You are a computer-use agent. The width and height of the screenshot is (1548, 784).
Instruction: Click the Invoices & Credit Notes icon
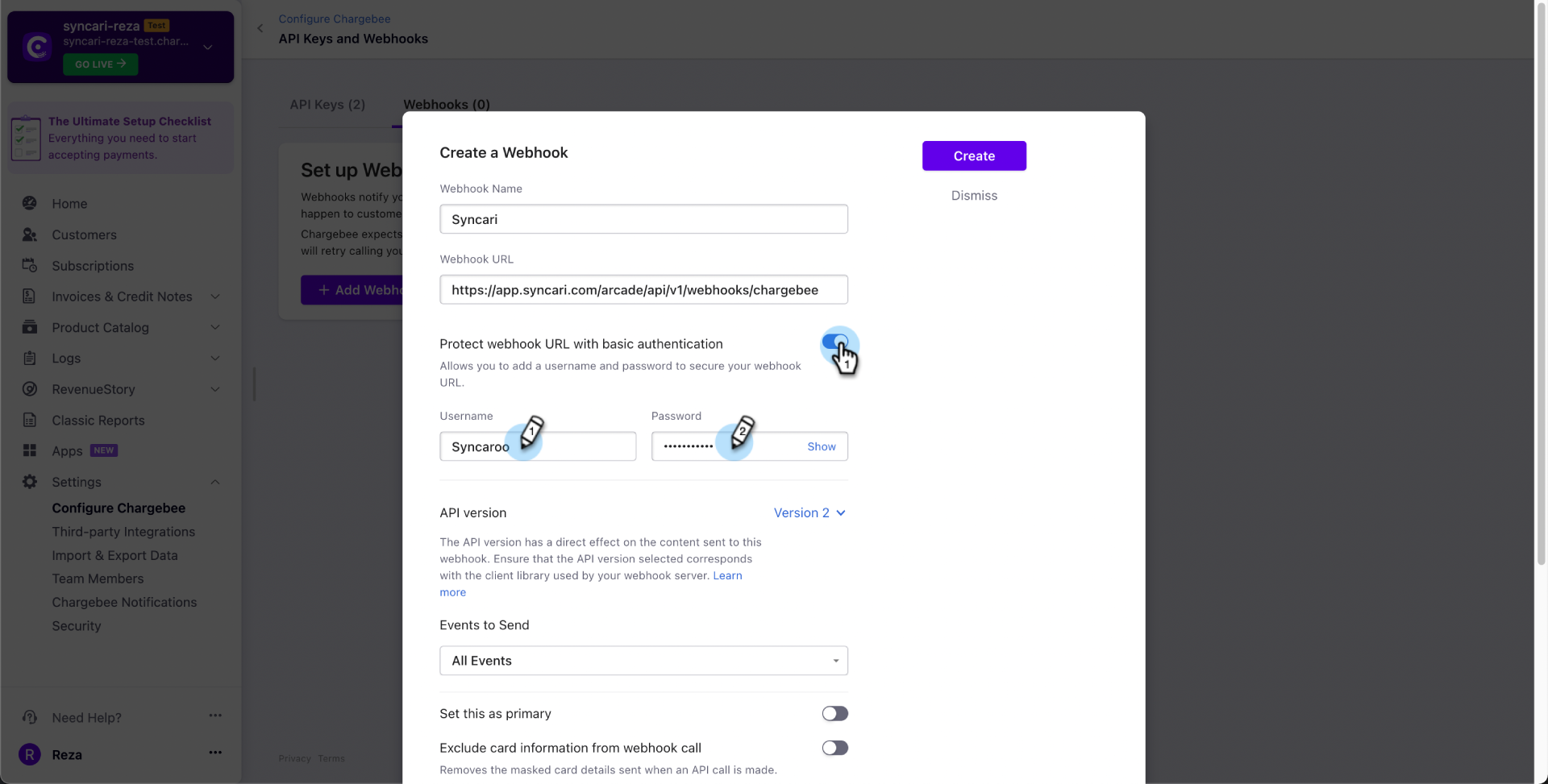pos(29,296)
